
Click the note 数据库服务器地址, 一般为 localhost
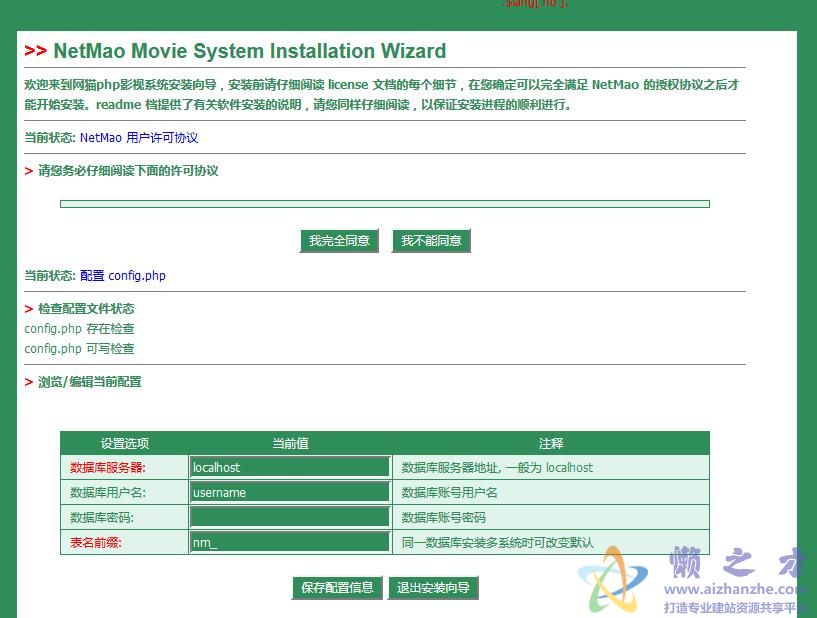click(497, 467)
